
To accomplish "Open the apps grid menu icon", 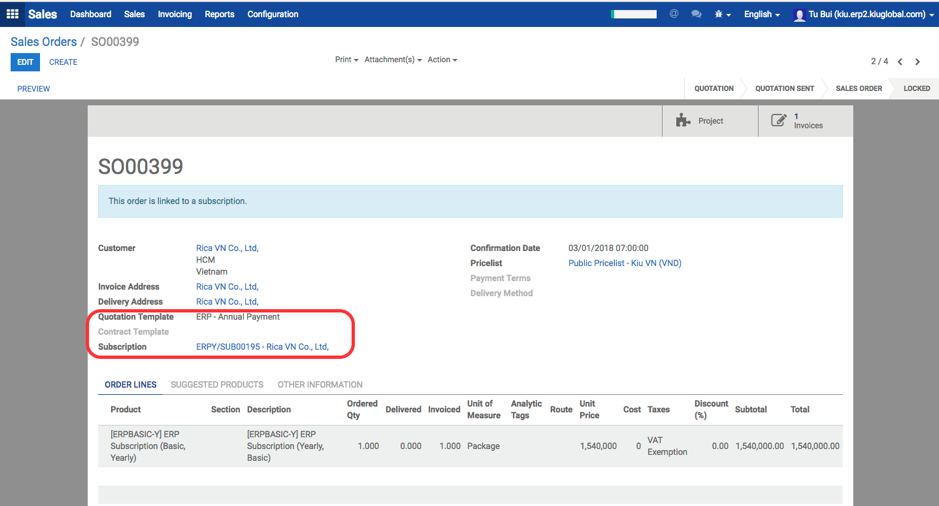I will pyautogui.click(x=12, y=14).
